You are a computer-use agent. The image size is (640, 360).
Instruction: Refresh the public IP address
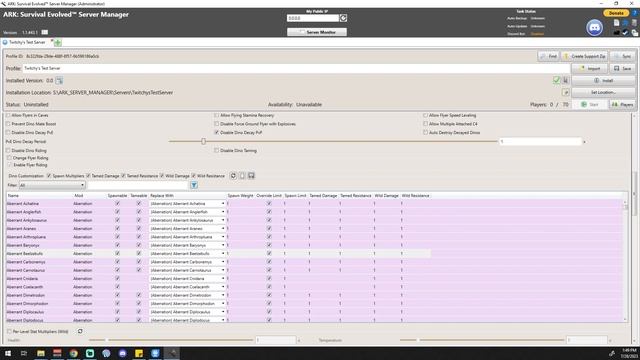(x=343, y=18)
